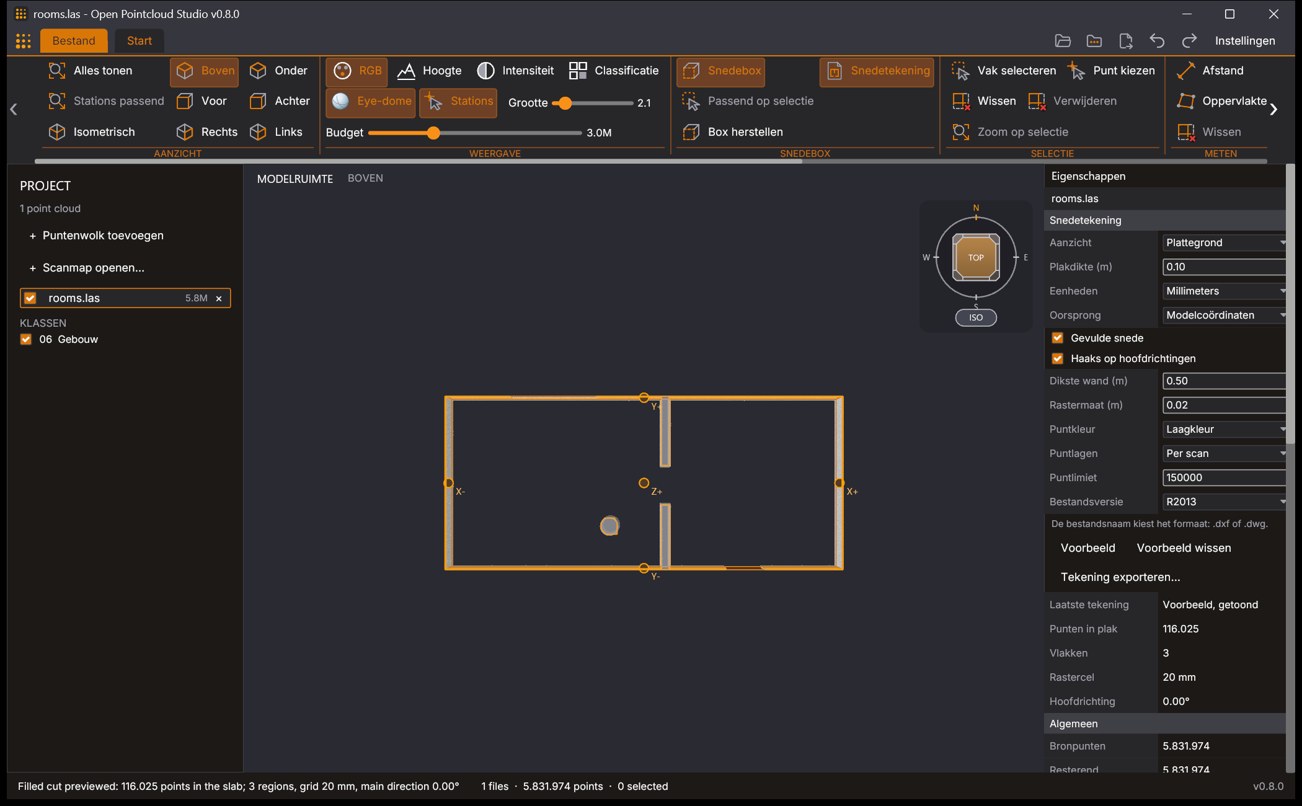The image size is (1302, 806).
Task: Select the Isometrisch view icon
Action: coord(57,132)
